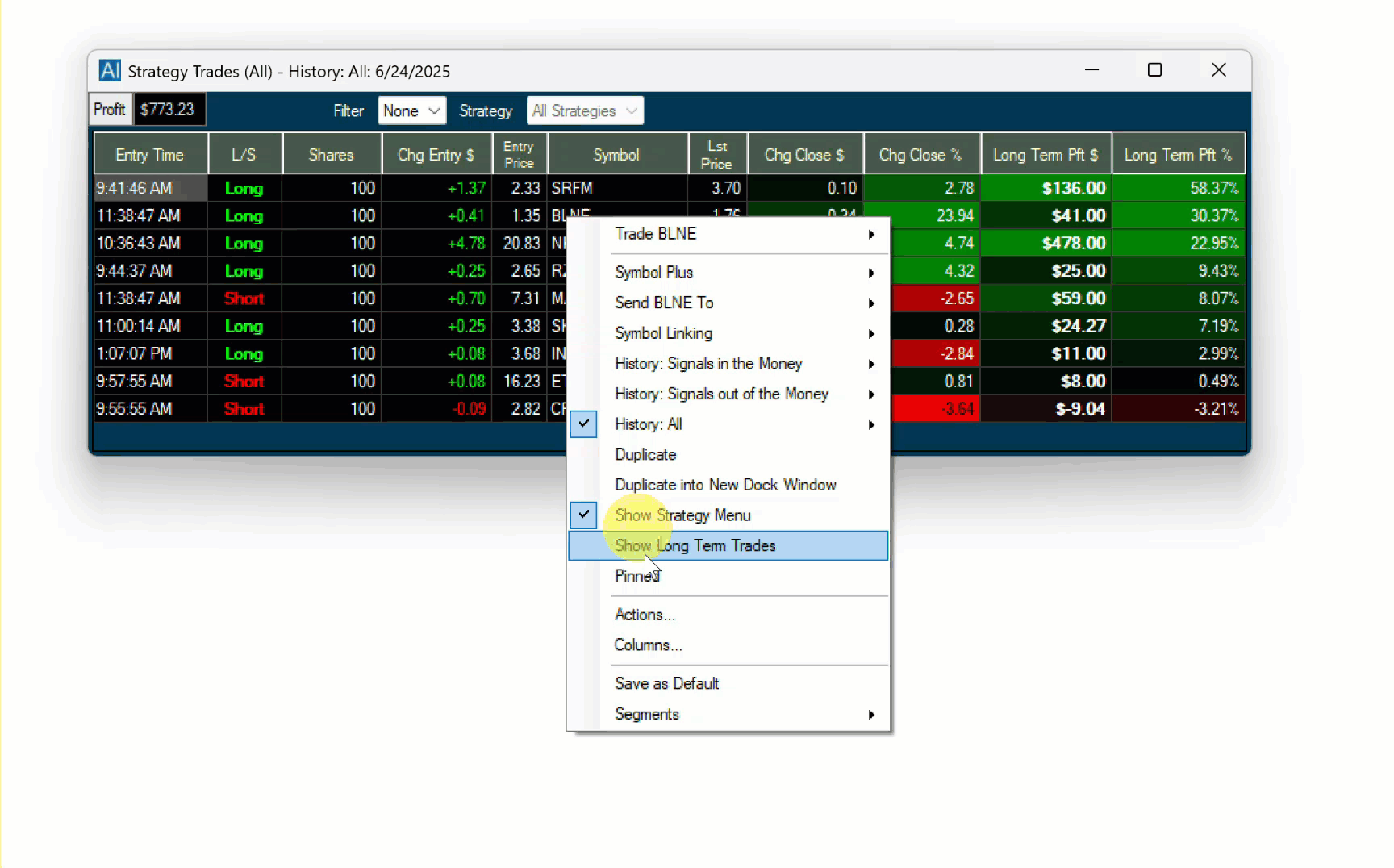1394x868 pixels.
Task: Click the +4.78 change from entry cell
Action: pos(436,243)
